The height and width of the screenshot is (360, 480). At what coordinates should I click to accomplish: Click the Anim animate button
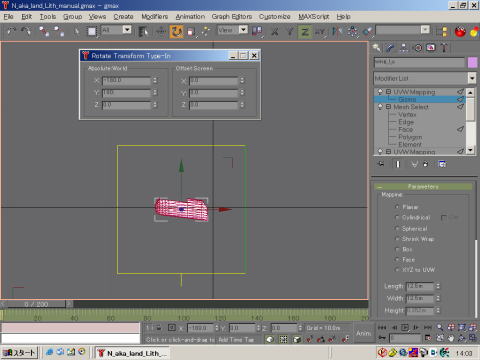(363, 333)
